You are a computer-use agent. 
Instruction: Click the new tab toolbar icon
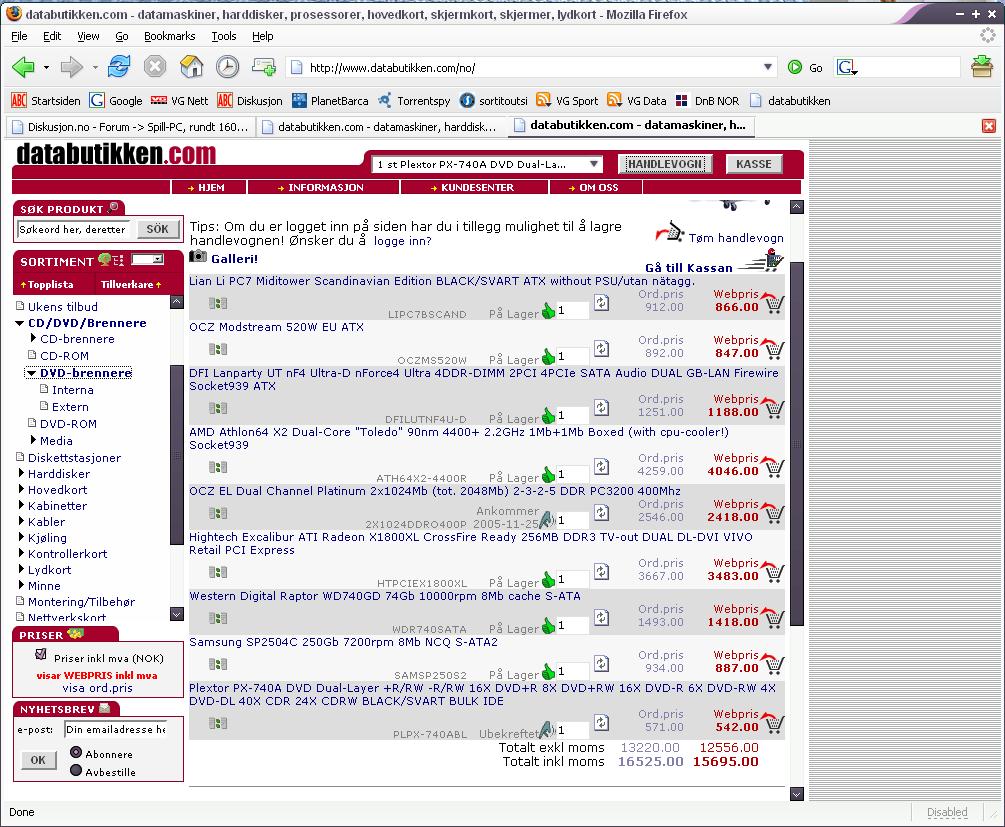tap(263, 66)
